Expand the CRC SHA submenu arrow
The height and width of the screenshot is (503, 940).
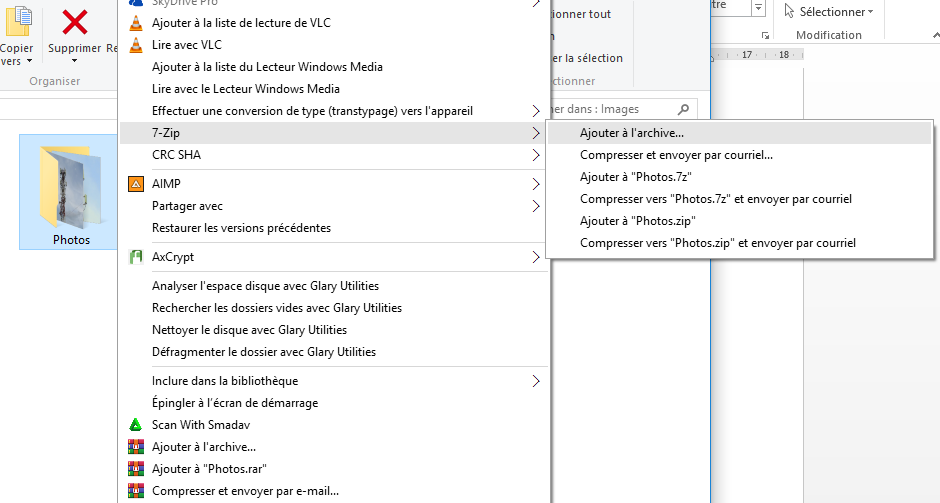point(536,155)
